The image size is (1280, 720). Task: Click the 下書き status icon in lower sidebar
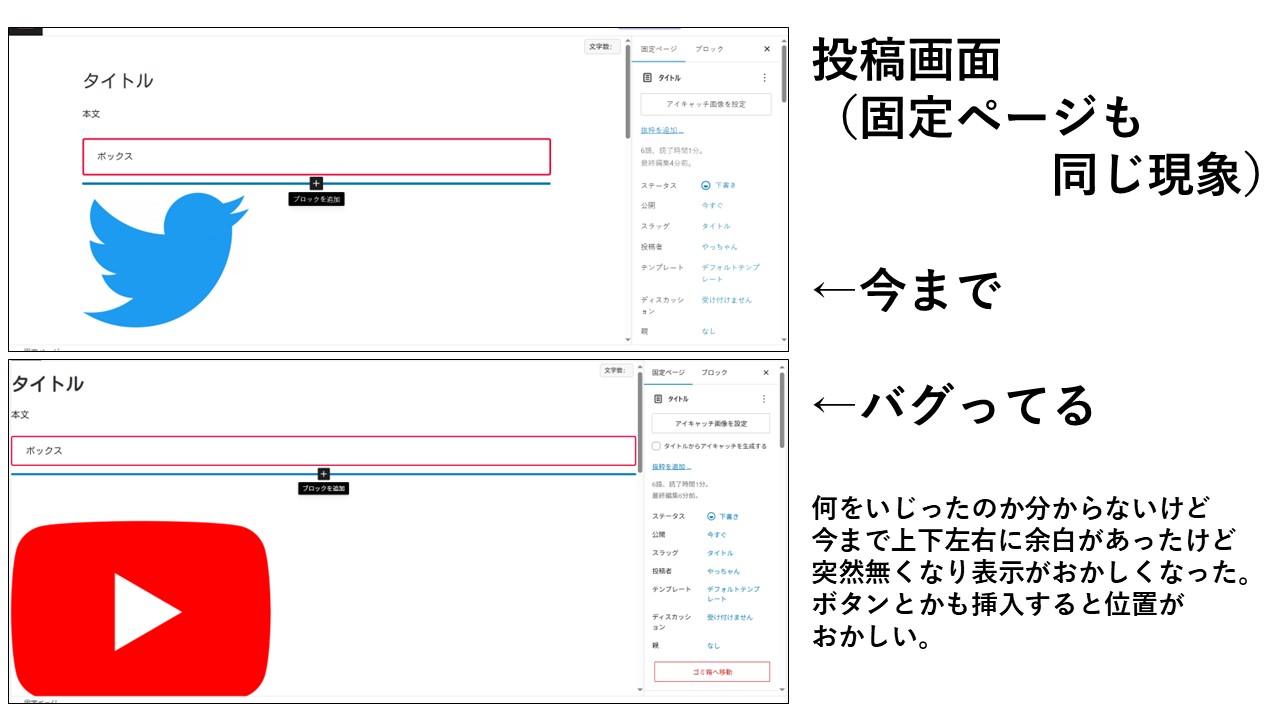711,516
